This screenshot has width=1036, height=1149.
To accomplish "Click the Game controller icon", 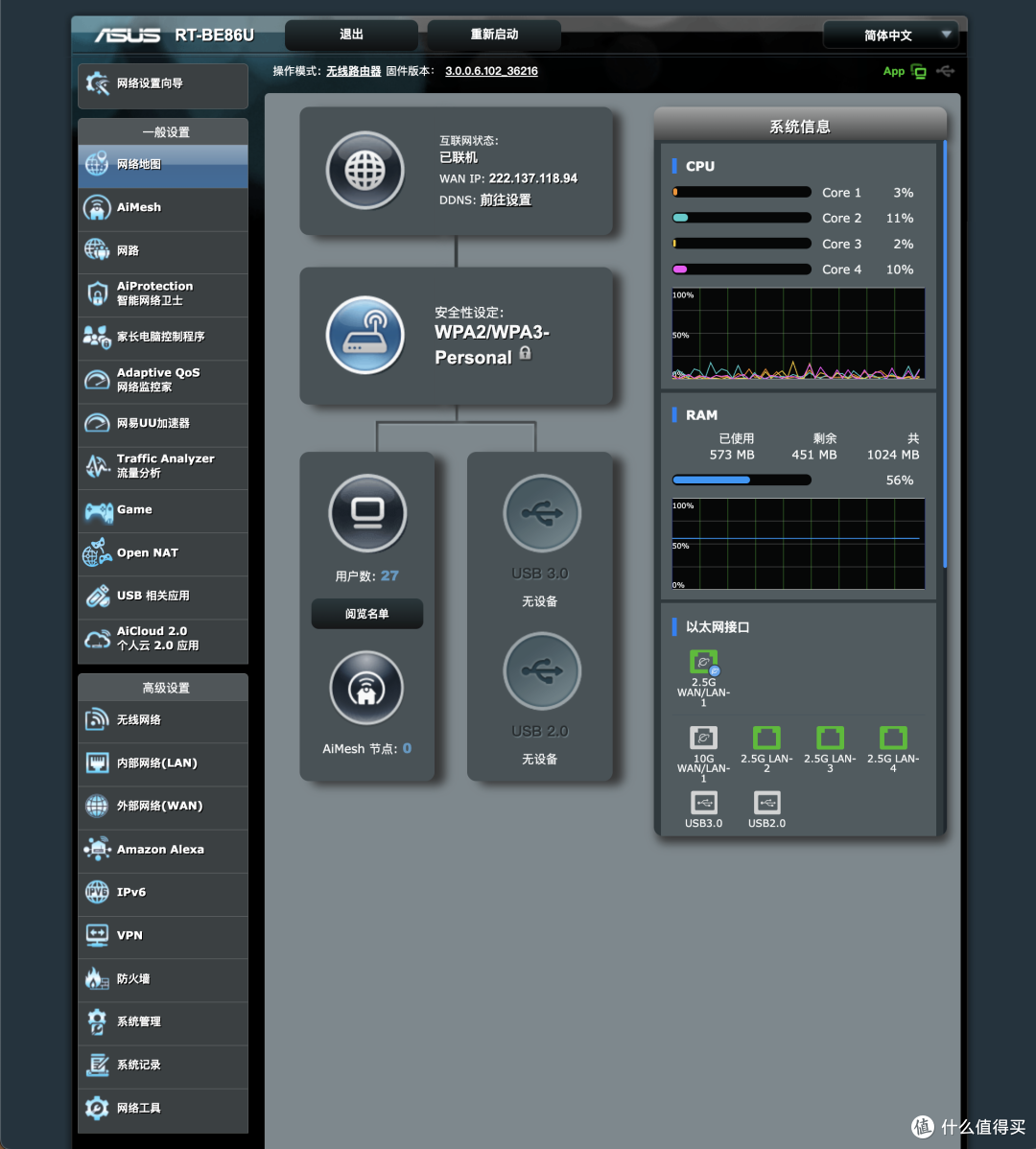I will click(98, 511).
